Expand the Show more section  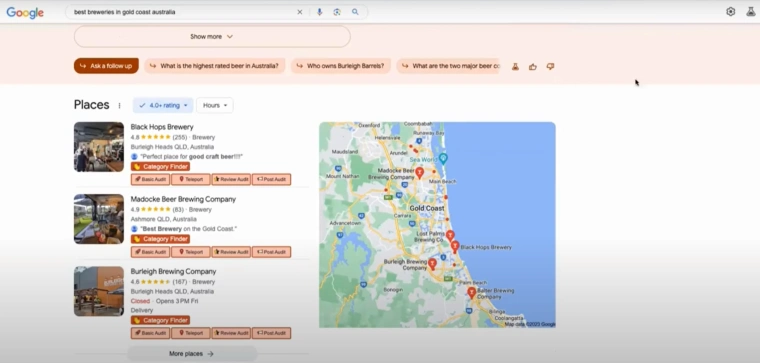(x=212, y=36)
